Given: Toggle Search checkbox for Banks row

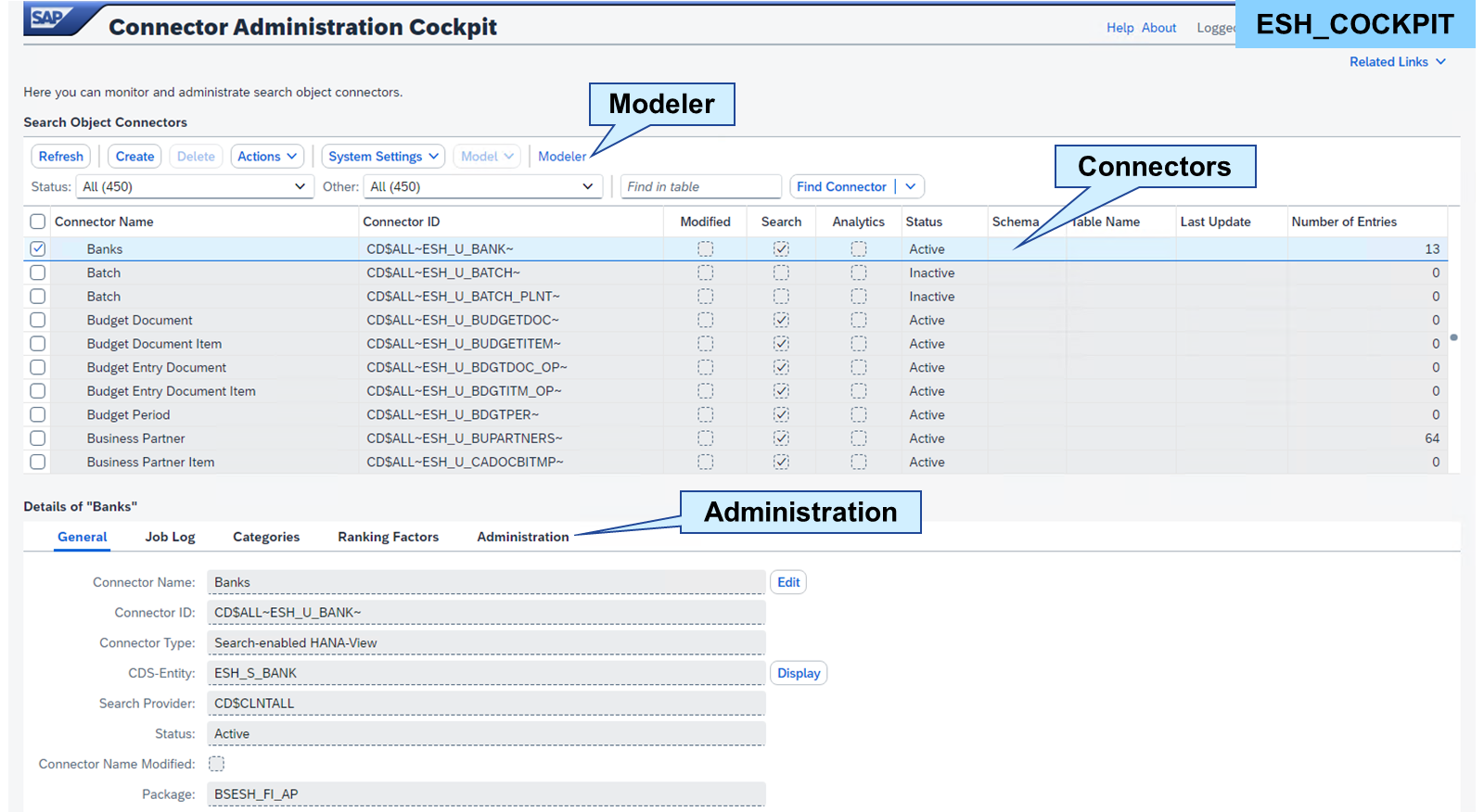Looking at the screenshot, I should (x=781, y=248).
